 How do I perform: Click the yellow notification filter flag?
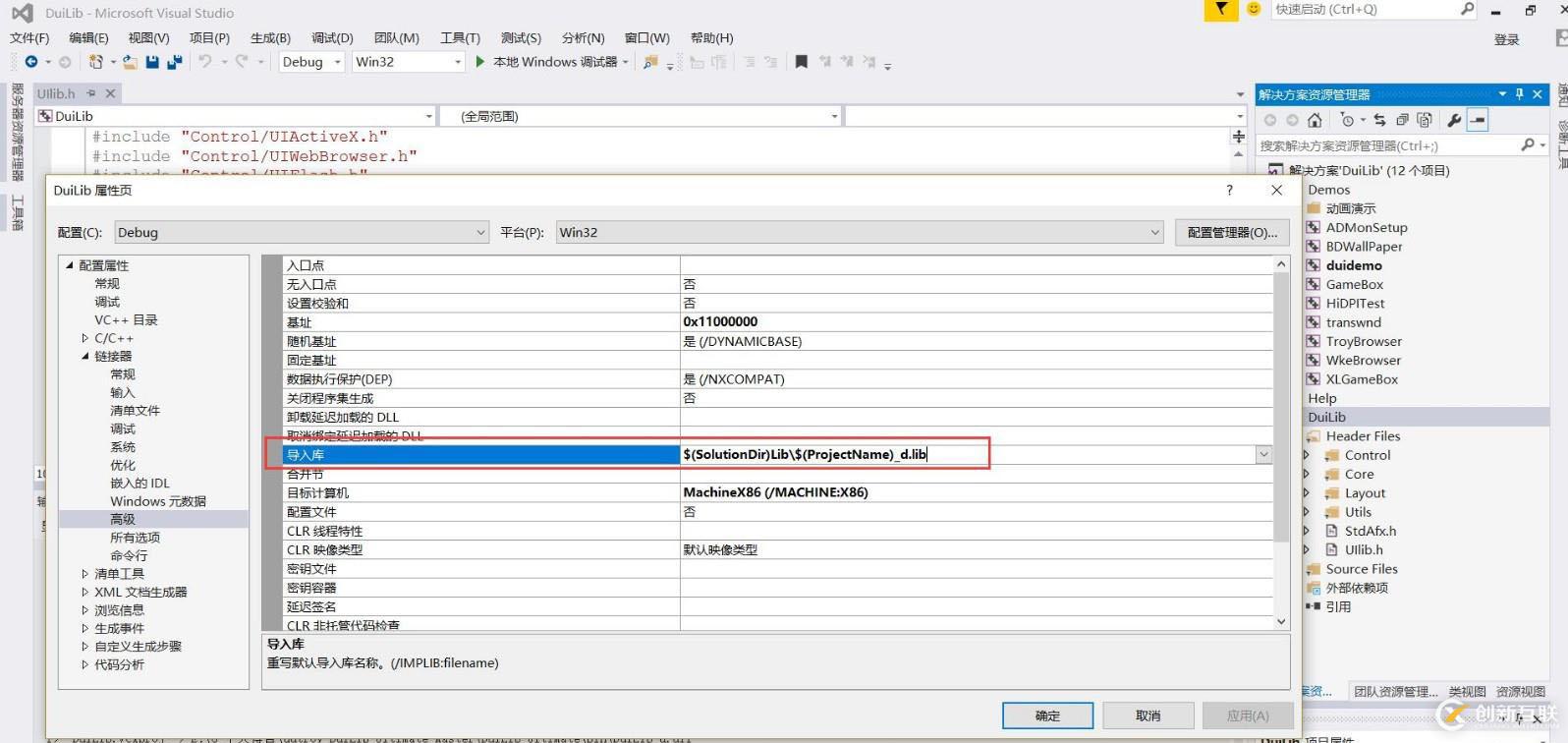(x=1220, y=10)
